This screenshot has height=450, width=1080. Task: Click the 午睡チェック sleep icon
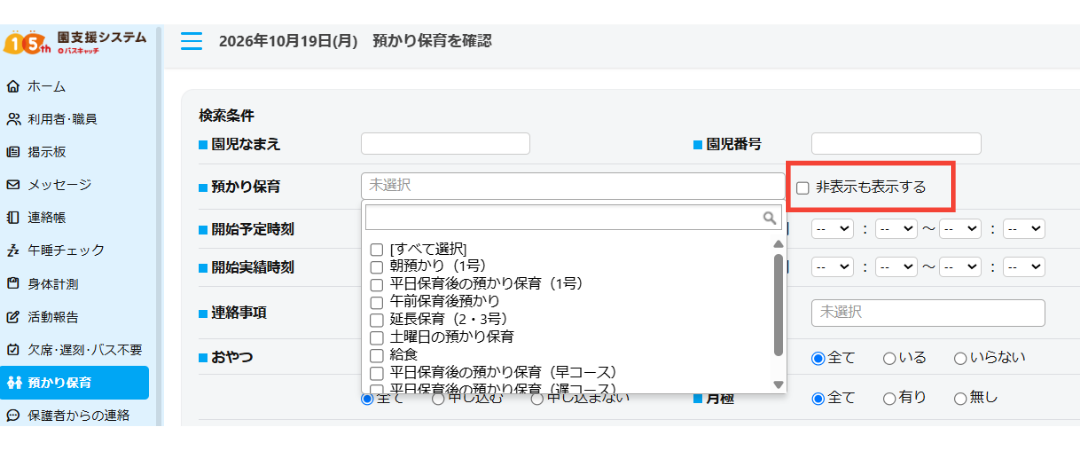pos(12,250)
